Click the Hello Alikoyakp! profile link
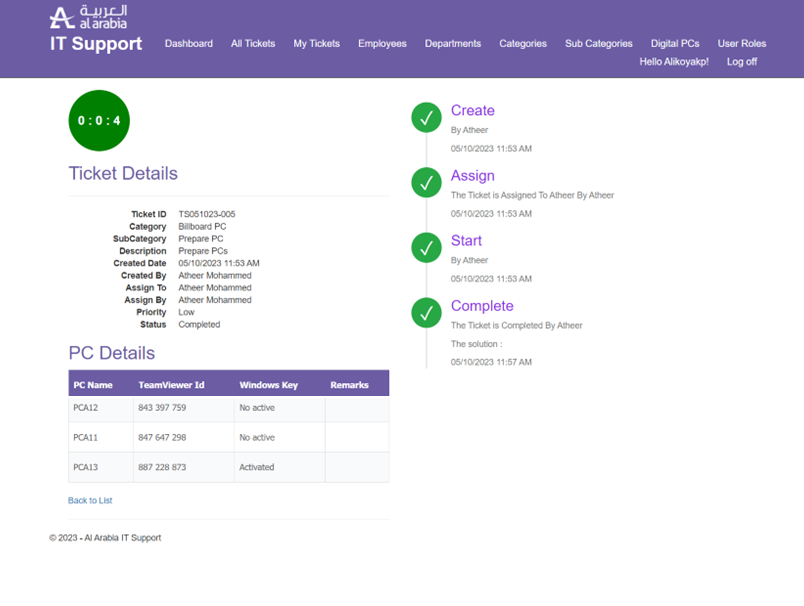The height and width of the screenshot is (606, 804). [x=673, y=62]
